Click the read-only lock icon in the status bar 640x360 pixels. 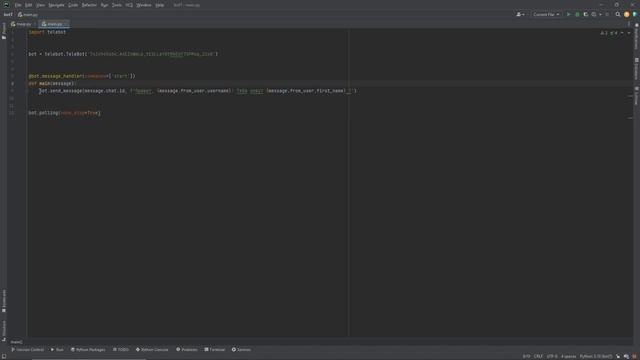click(x=618, y=356)
